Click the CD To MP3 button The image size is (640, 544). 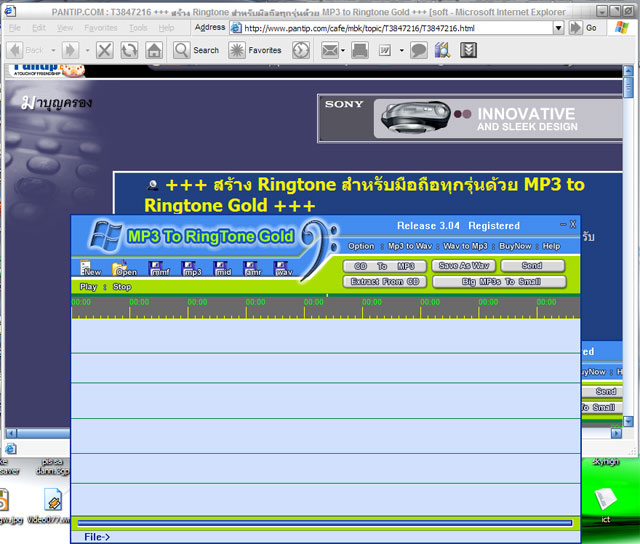click(384, 266)
